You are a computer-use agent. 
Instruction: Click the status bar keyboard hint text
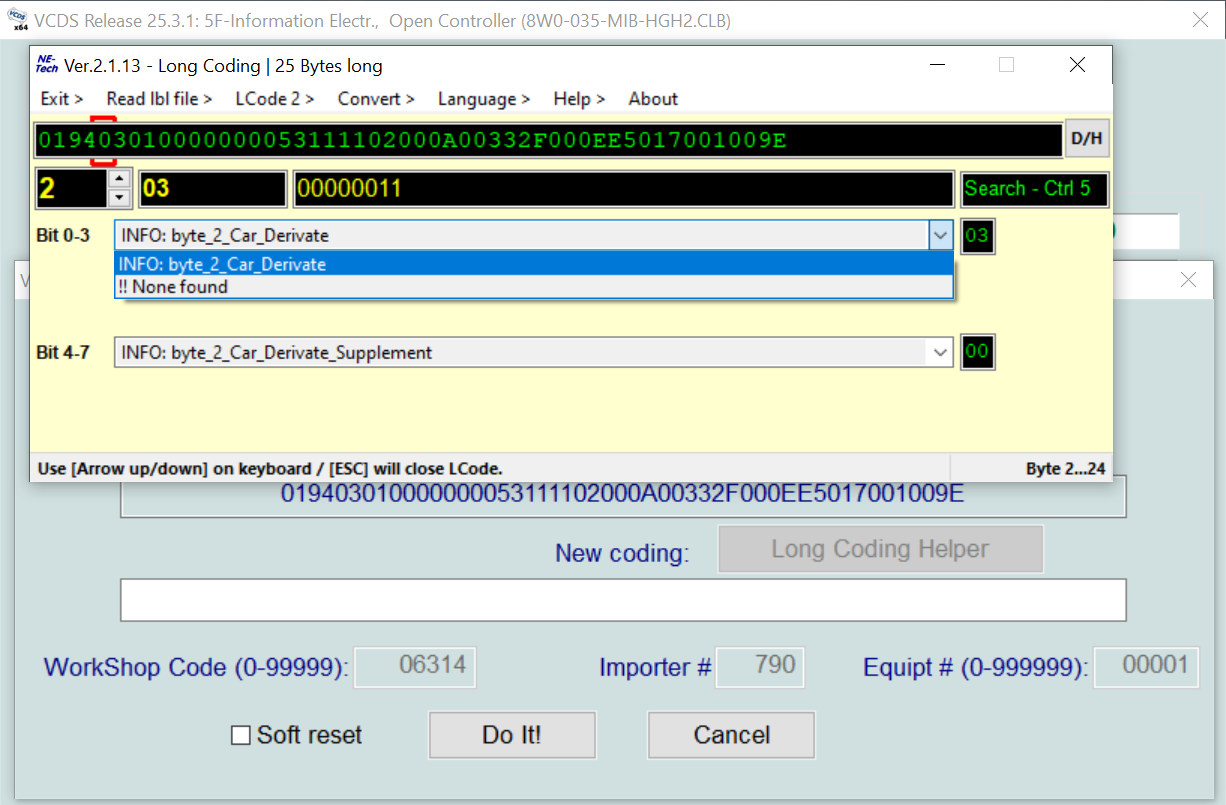tap(269, 468)
